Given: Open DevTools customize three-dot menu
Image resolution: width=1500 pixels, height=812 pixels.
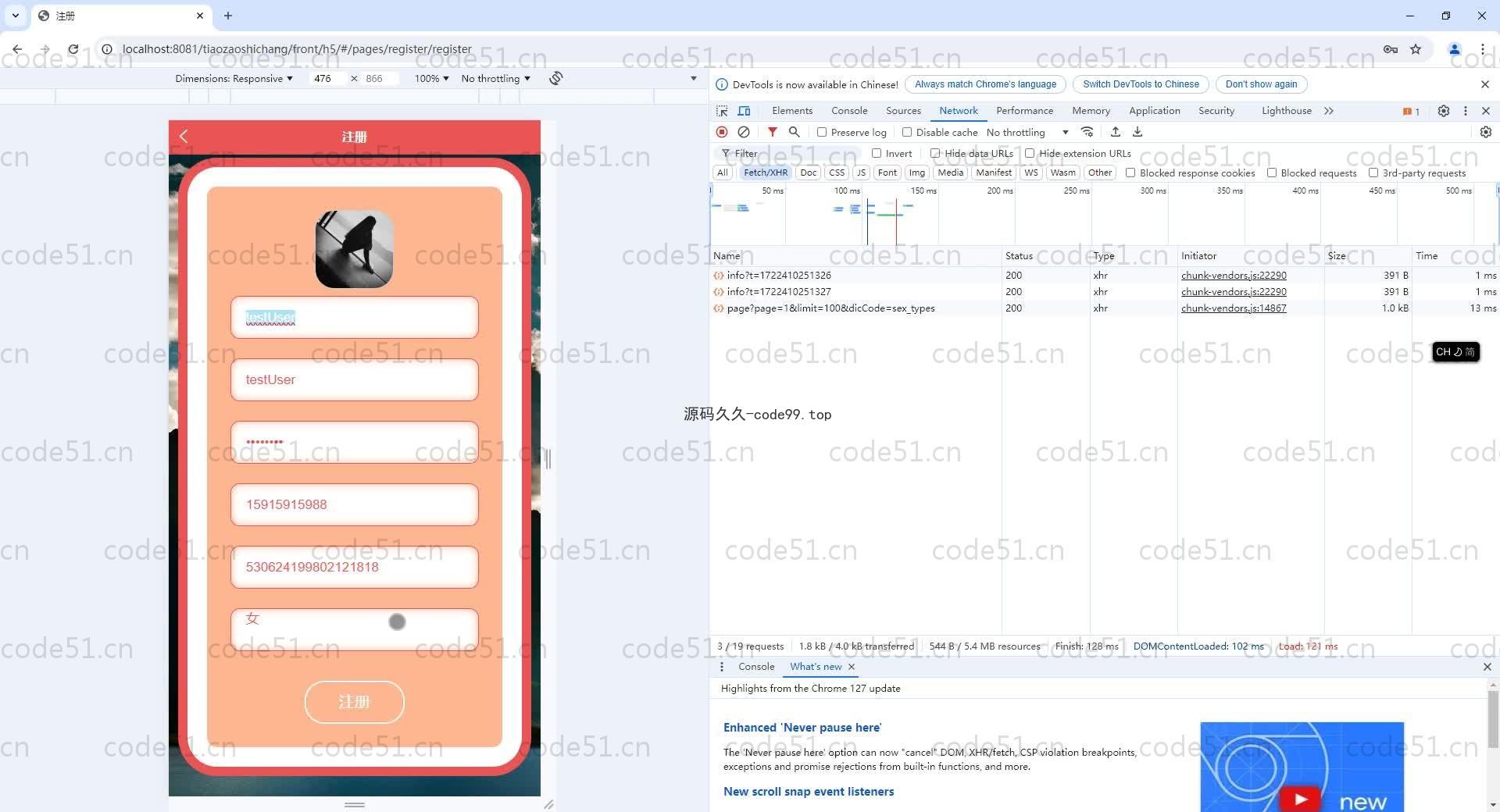Looking at the screenshot, I should coord(1466,111).
